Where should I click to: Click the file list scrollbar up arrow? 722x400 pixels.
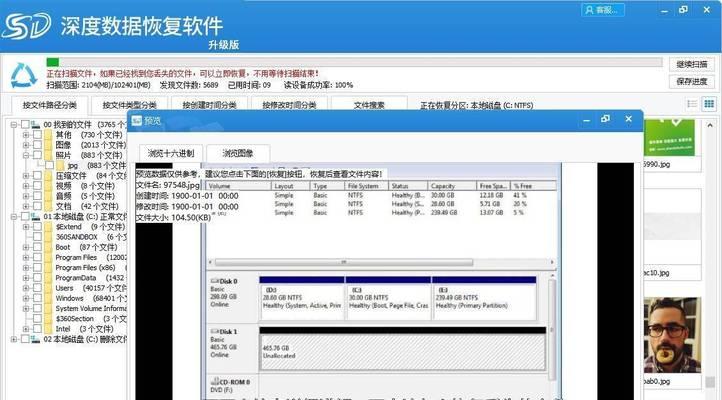pyautogui.click(x=710, y=125)
